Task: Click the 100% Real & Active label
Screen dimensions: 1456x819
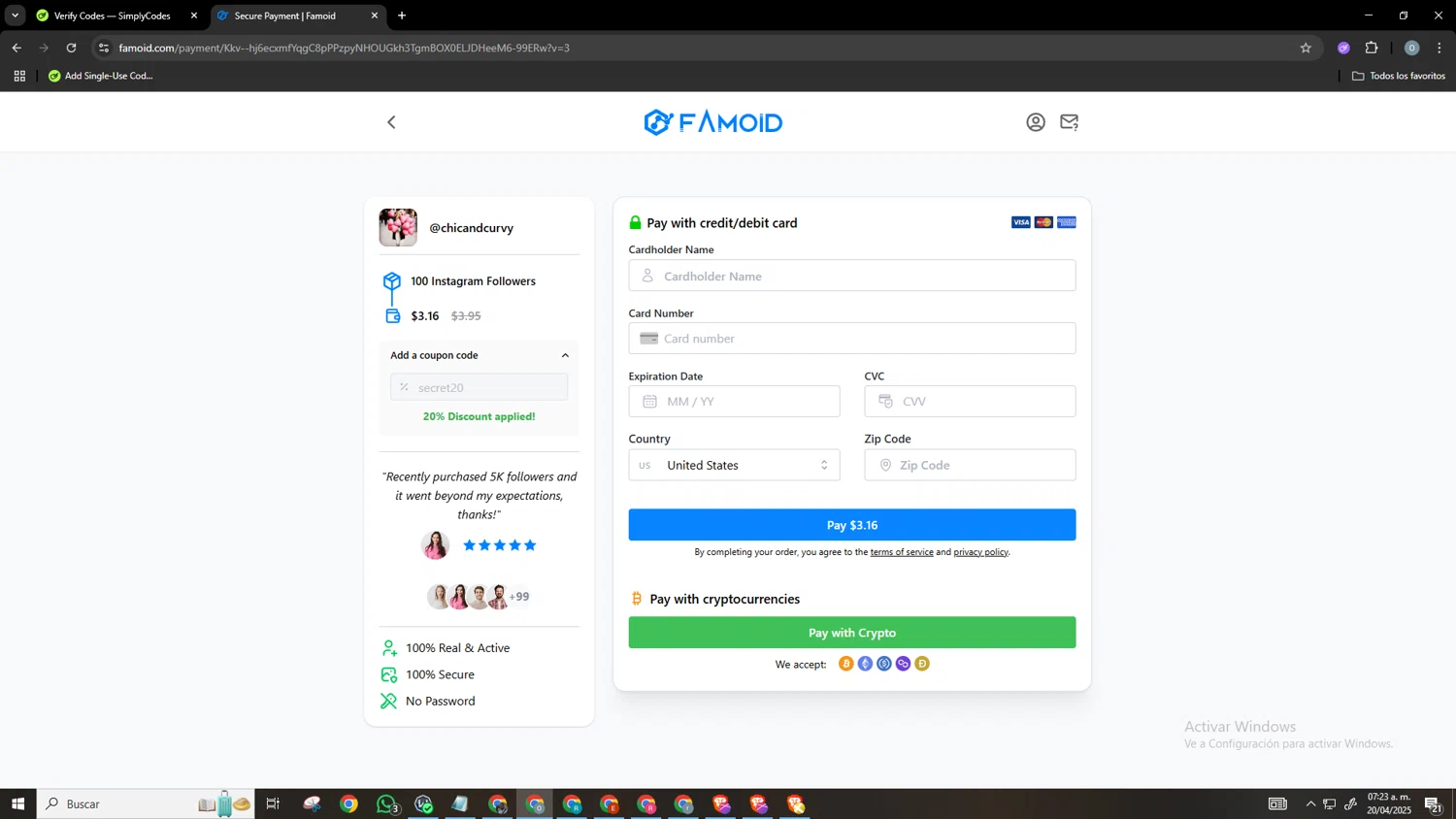Action: tap(457, 648)
